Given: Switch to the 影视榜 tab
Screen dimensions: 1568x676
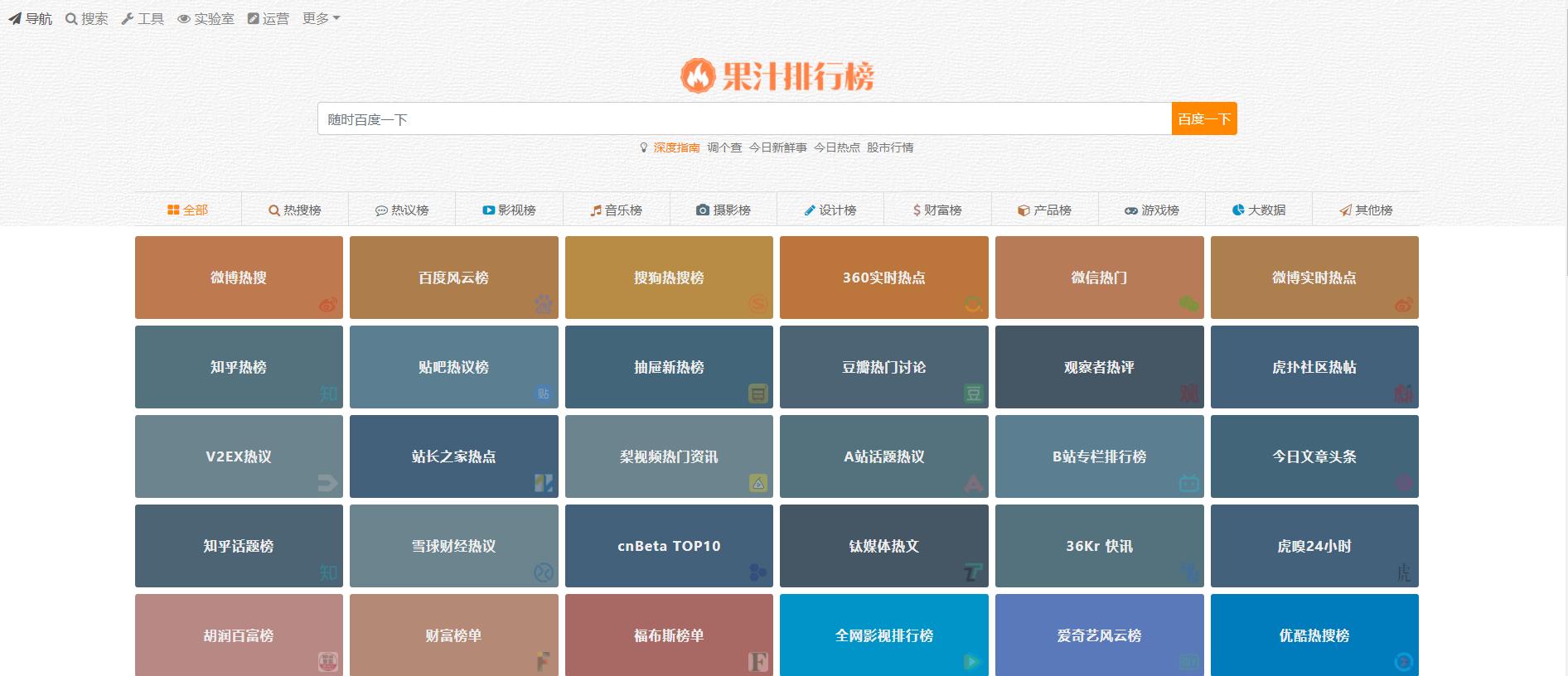Looking at the screenshot, I should (x=510, y=210).
